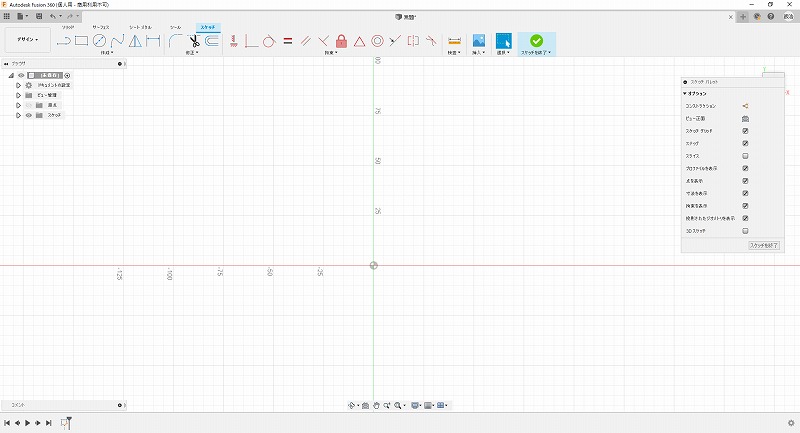Viewport: 800px width, 433px height.
Task: Click the Finish Sketch green checkmark
Action: [x=536, y=40]
